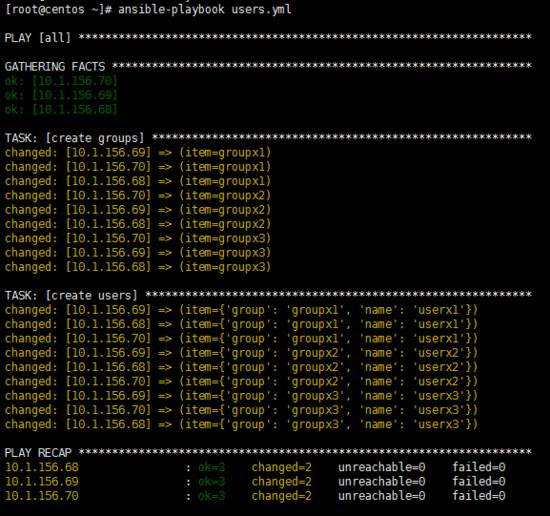Click changed=2 for host 10.1.156.69
The width and height of the screenshot is (550, 516).
pyautogui.click(x=282, y=482)
